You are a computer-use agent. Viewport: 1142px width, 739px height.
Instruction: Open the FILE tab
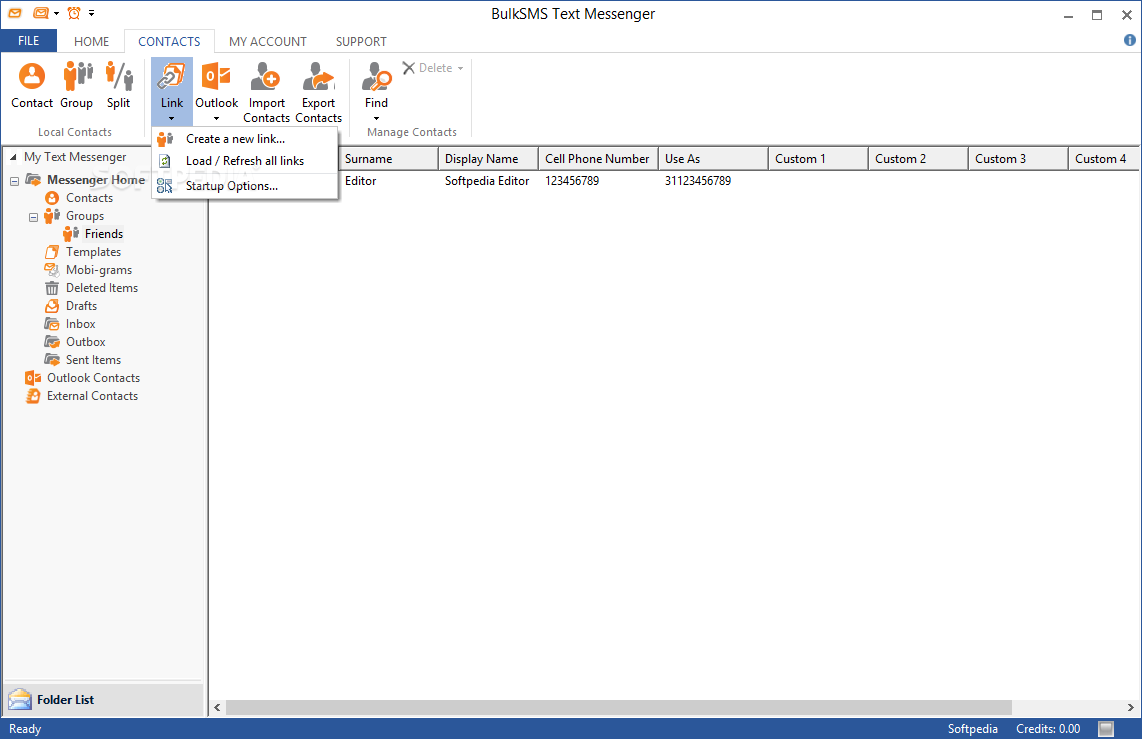click(28, 41)
